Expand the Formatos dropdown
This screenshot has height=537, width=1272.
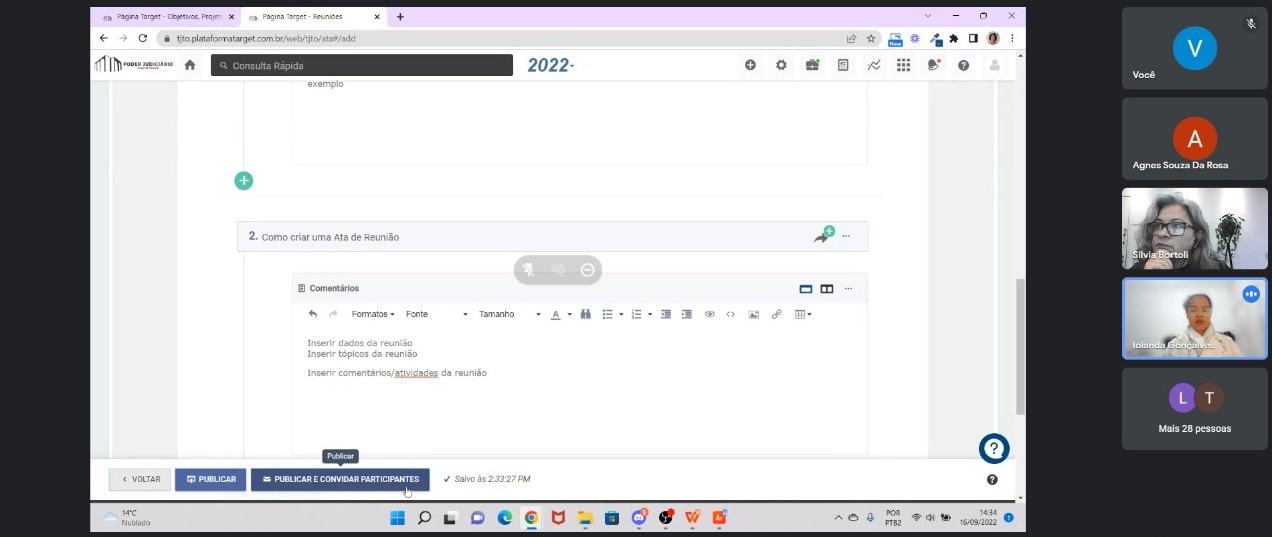(373, 314)
